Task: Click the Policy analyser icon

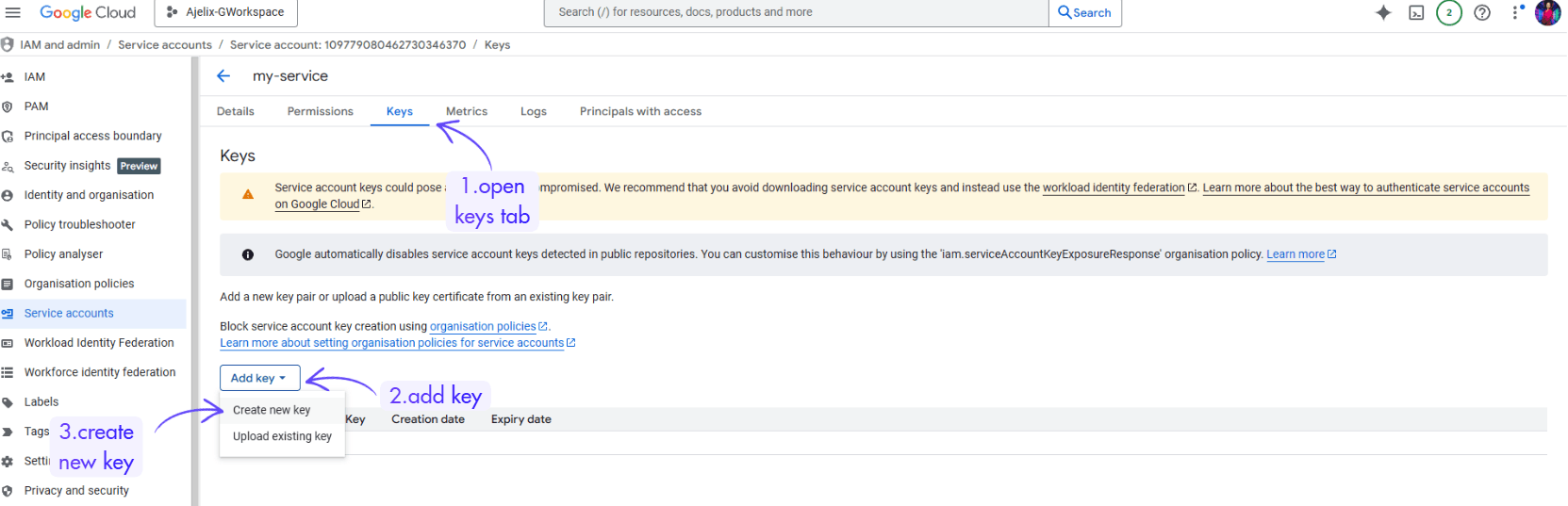Action: [x=8, y=254]
